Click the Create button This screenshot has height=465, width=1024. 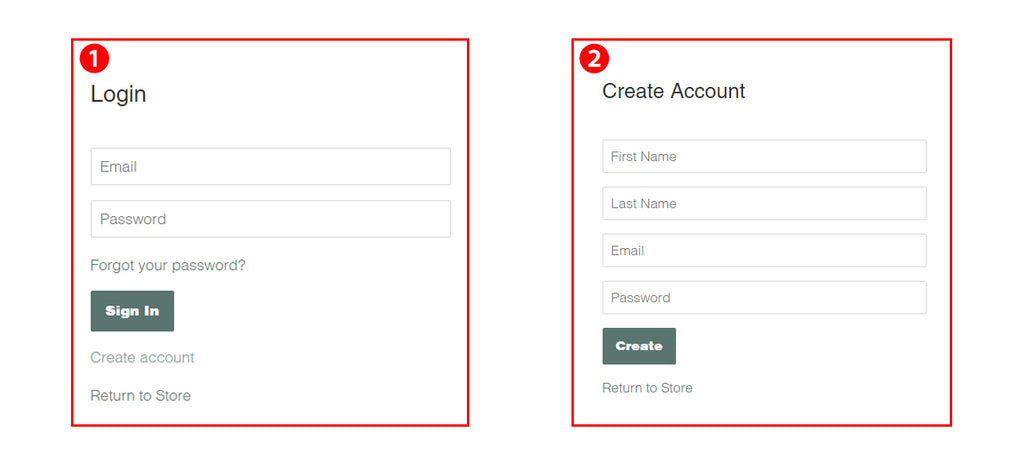pyautogui.click(x=639, y=346)
